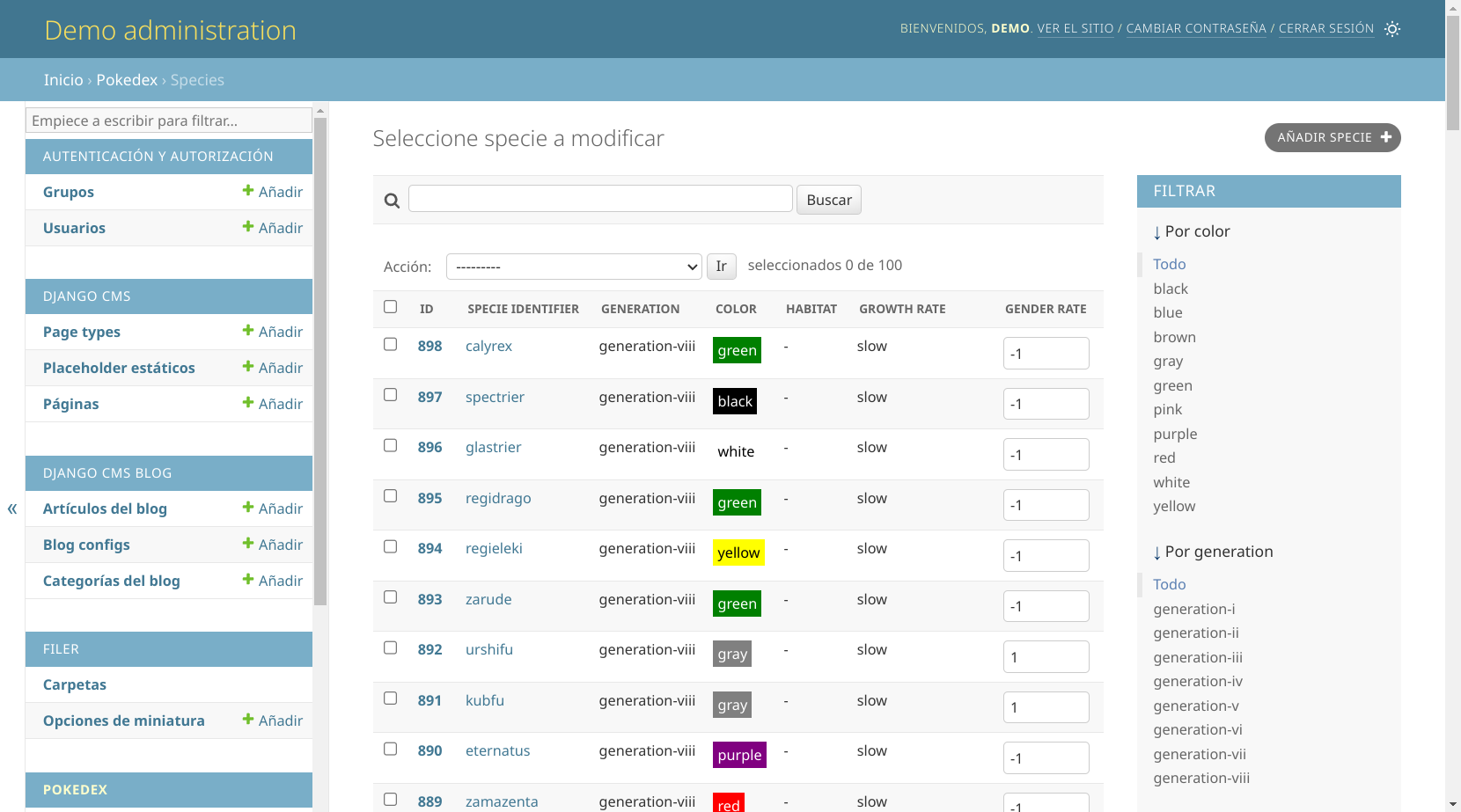Screen dimensions: 1461x812
Task: Collapse the sidebar with the double-chevron icon
Action: click(12, 508)
